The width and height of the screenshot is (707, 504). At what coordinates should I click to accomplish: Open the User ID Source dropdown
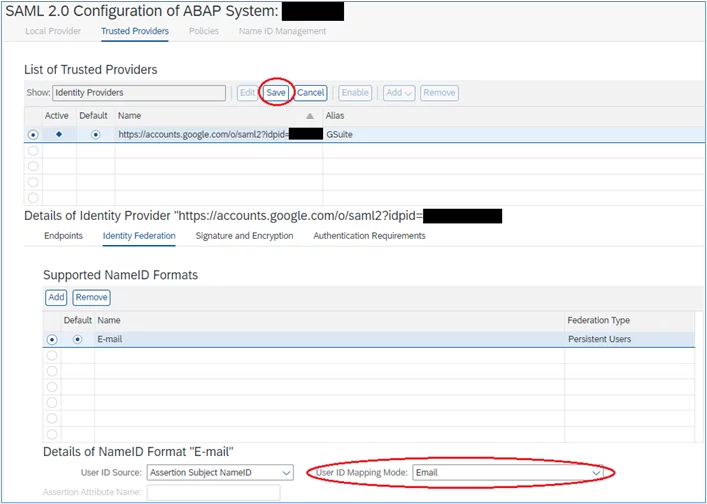[220, 472]
